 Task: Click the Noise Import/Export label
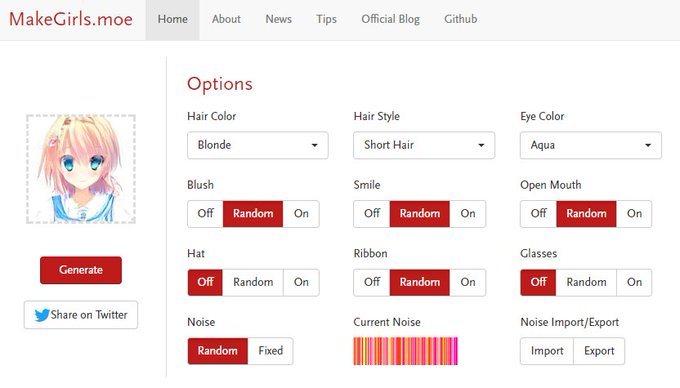coord(569,322)
